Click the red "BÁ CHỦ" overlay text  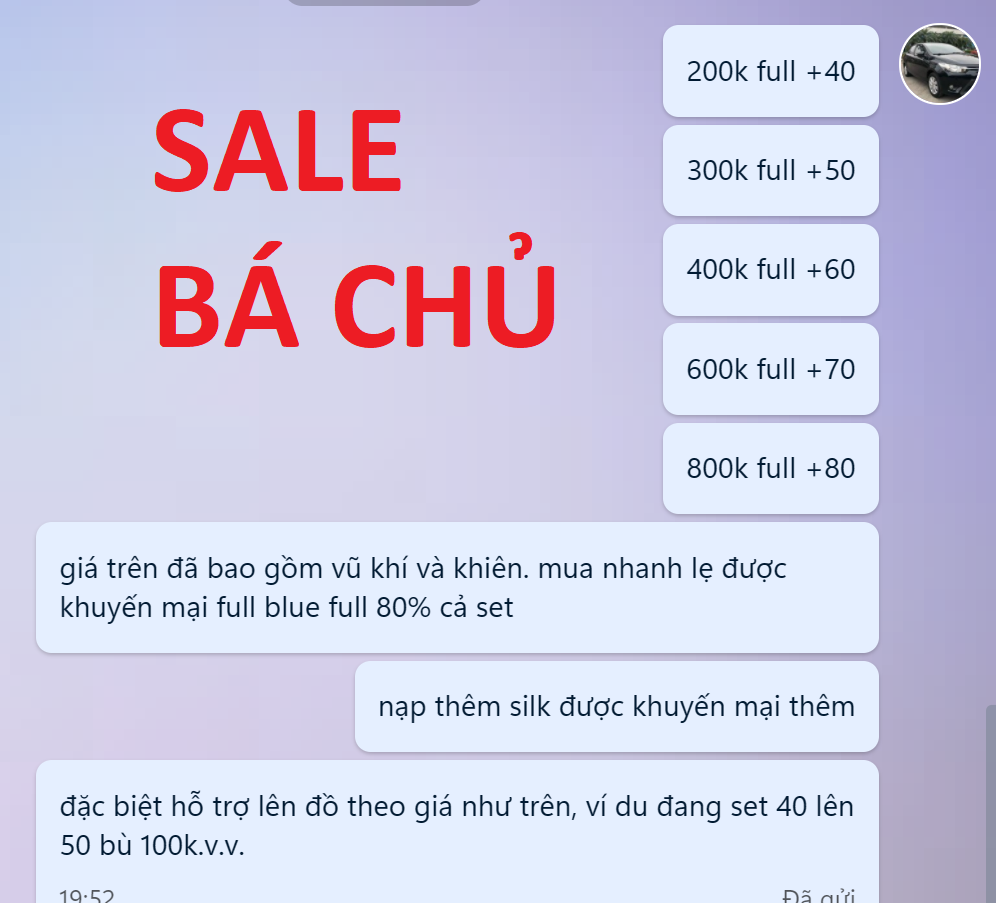356,293
